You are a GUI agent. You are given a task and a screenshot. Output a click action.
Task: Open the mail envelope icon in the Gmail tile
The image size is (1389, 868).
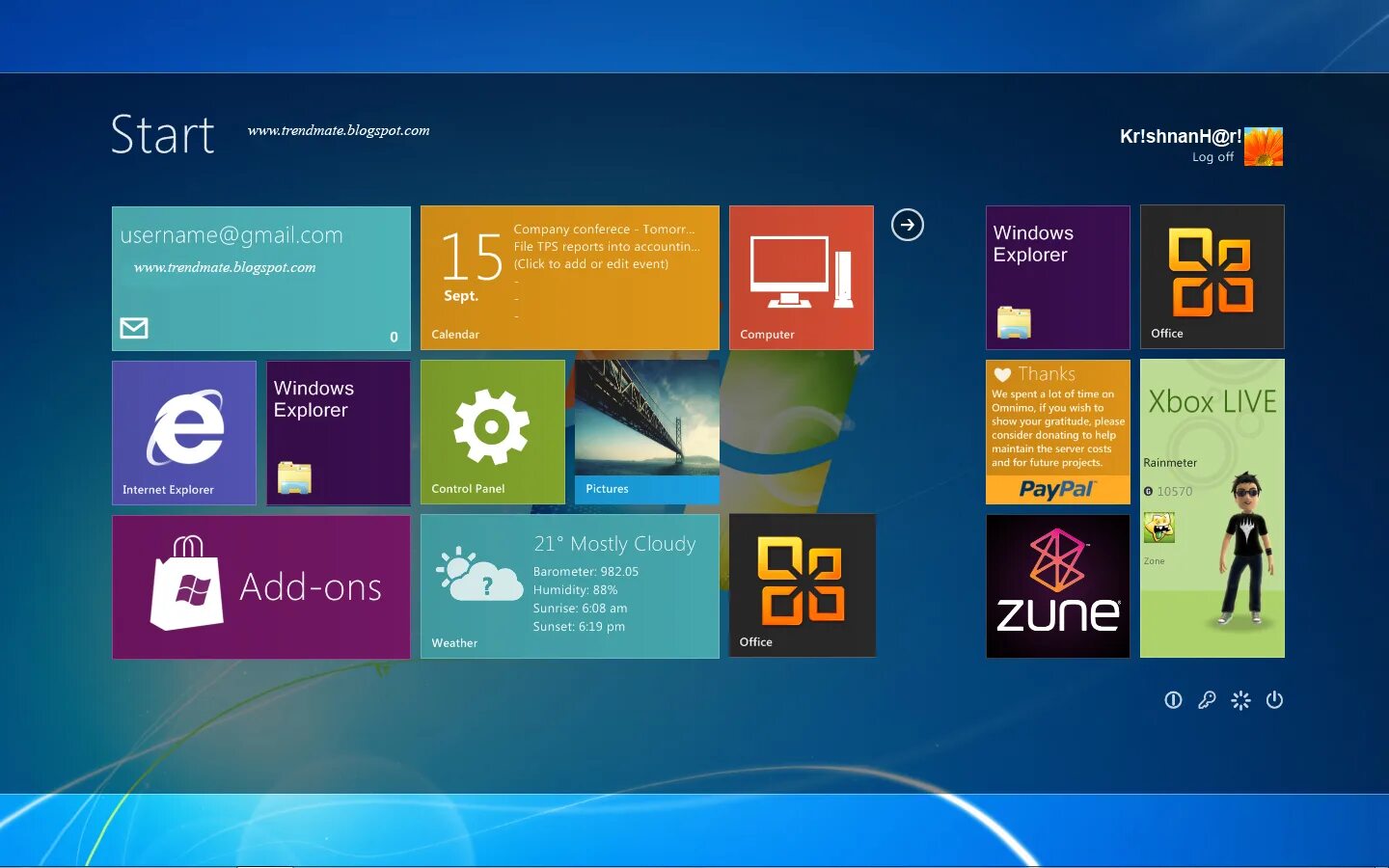pos(134,328)
